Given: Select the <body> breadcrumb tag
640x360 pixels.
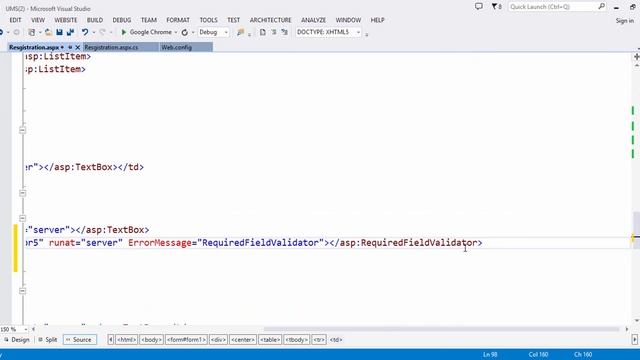Looking at the screenshot, I should coord(151,340).
